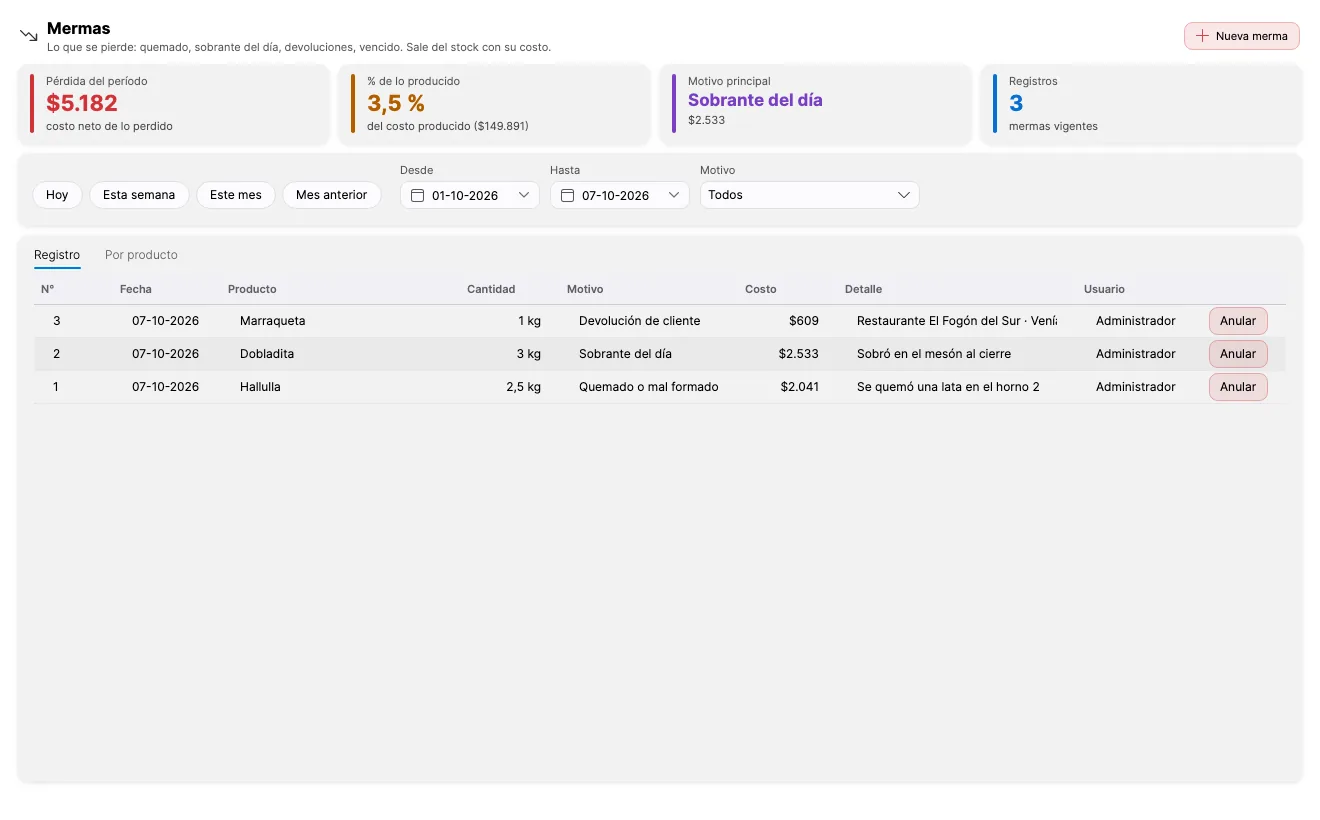Choose the Esta semana filter

tap(139, 195)
